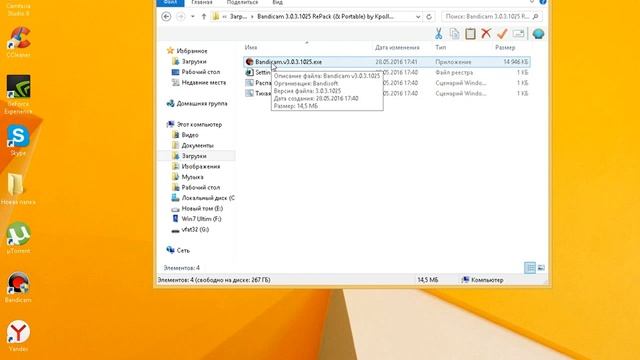The height and width of the screenshot is (360, 640).
Task: Click the Rename toolbar icon
Action: click(518, 33)
